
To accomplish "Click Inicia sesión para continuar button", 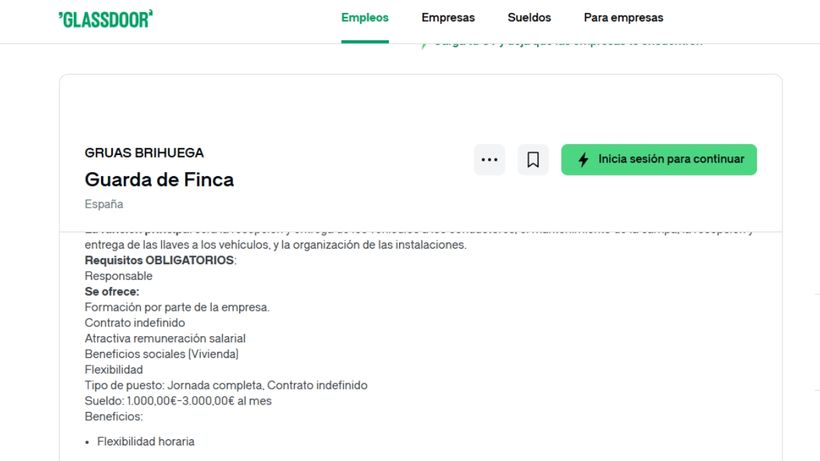I will [659, 159].
